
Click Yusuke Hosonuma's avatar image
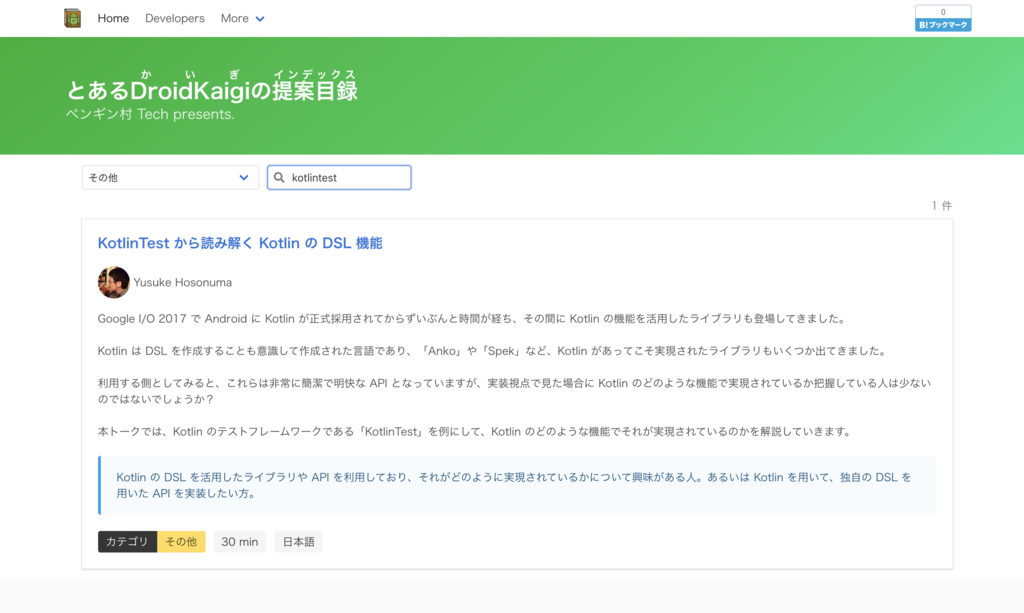click(114, 282)
